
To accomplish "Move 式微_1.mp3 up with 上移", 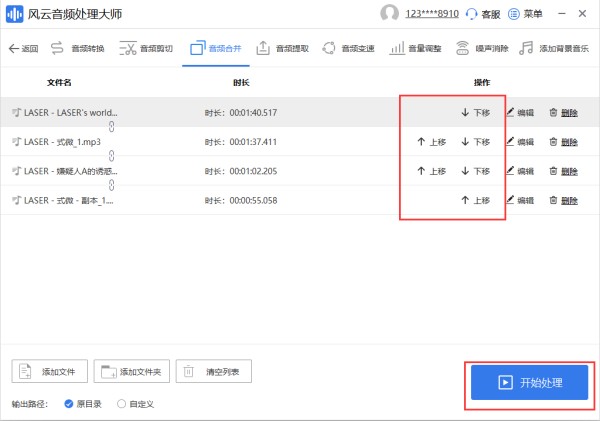I will (x=431, y=142).
